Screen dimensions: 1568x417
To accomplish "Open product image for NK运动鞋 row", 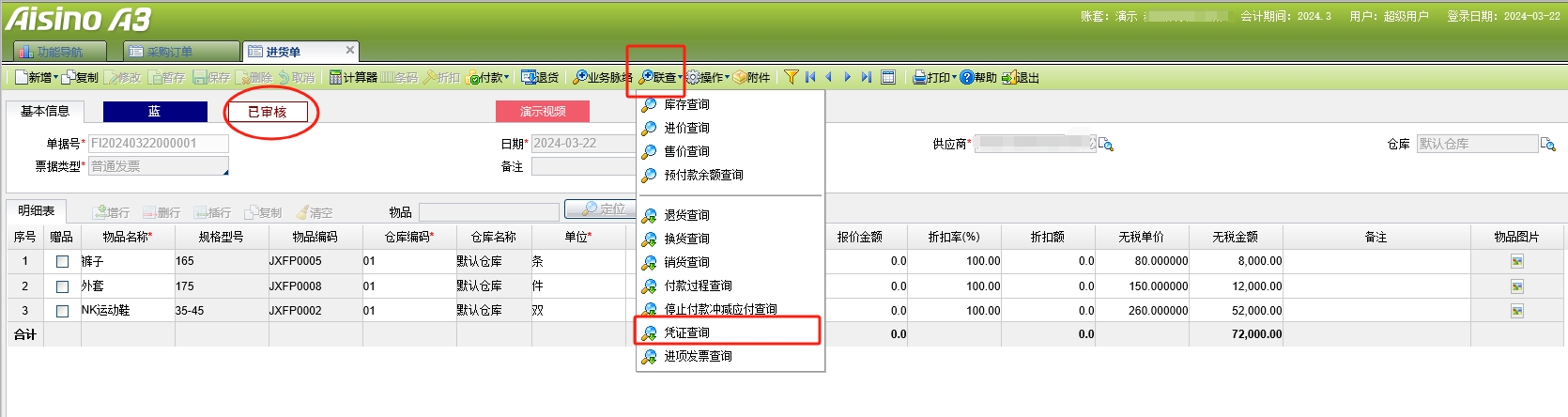I will click(x=1517, y=311).
